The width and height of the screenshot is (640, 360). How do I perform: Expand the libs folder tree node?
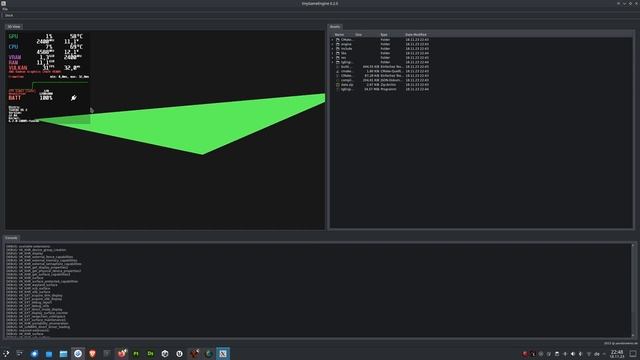pos(333,53)
